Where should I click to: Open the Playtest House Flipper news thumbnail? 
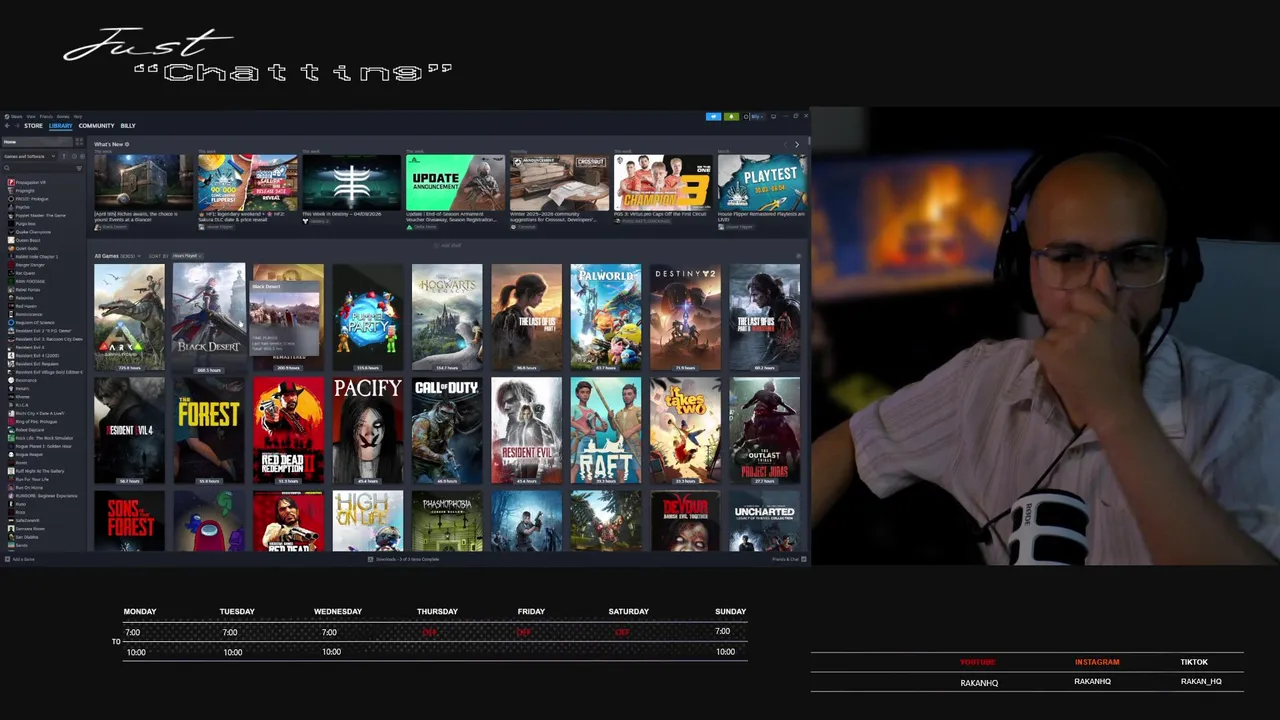762,182
